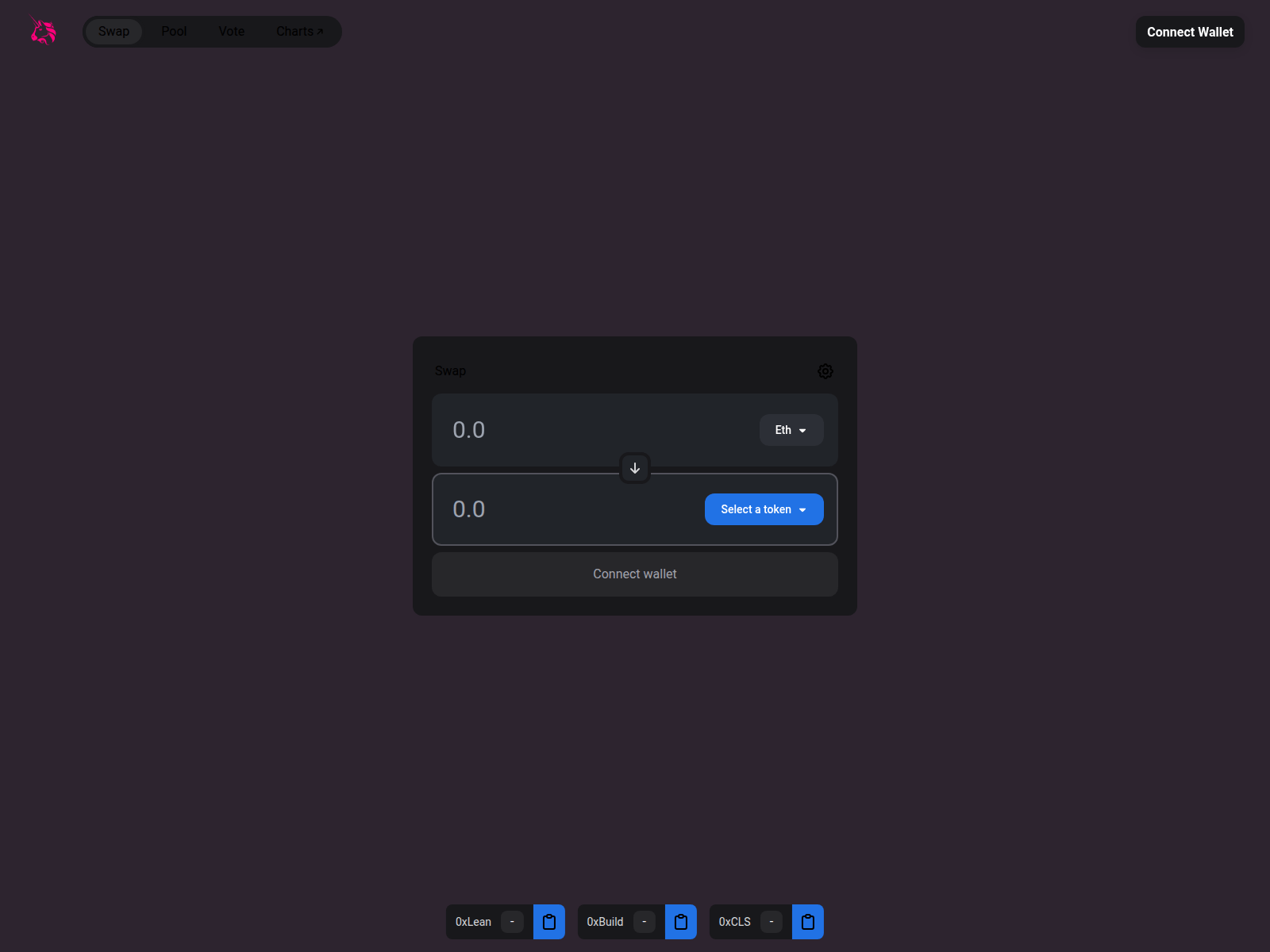
Task: Click the 0xCLS balance dash badge
Action: click(x=772, y=922)
